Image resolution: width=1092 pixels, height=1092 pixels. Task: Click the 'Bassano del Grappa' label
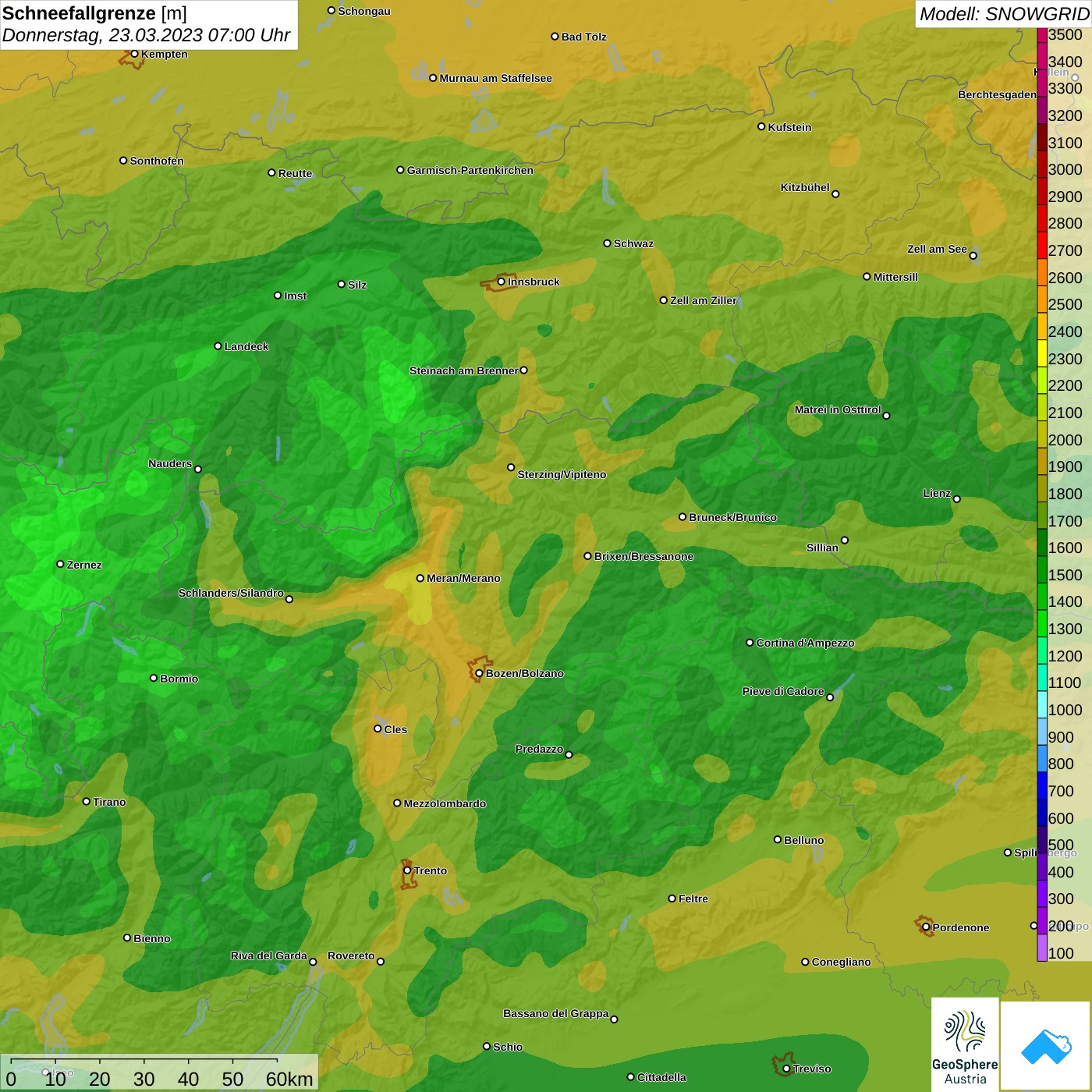coord(556,1013)
